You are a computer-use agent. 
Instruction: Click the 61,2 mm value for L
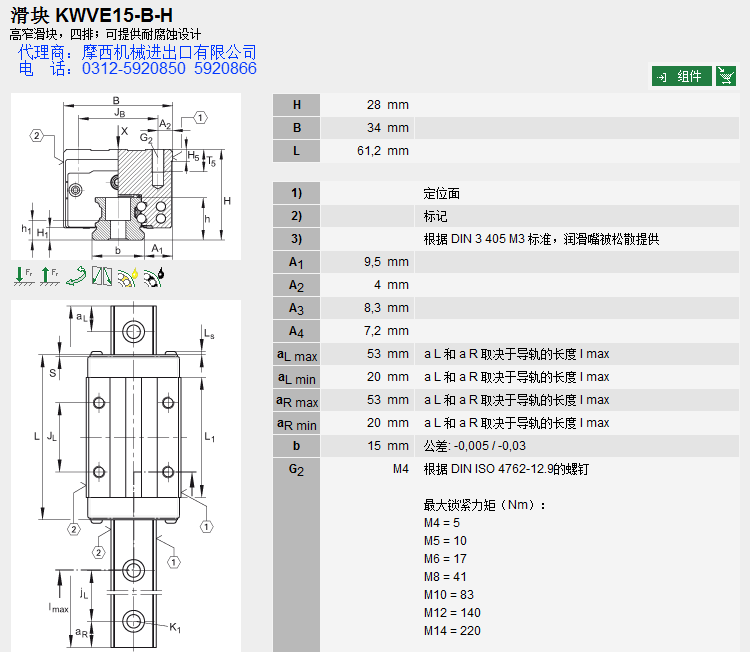pos(382,152)
